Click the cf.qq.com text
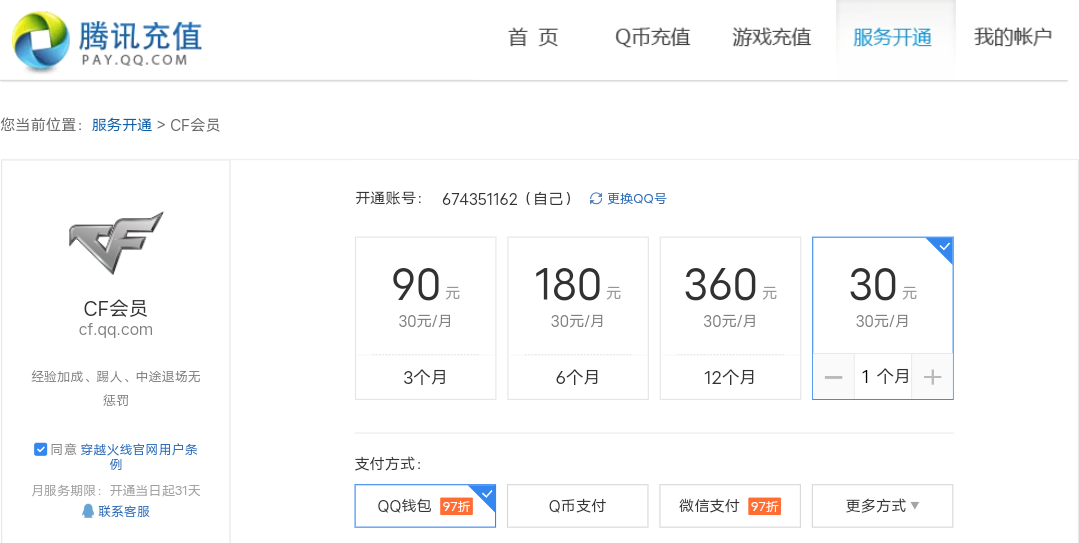This screenshot has width=1079, height=543. (116, 330)
